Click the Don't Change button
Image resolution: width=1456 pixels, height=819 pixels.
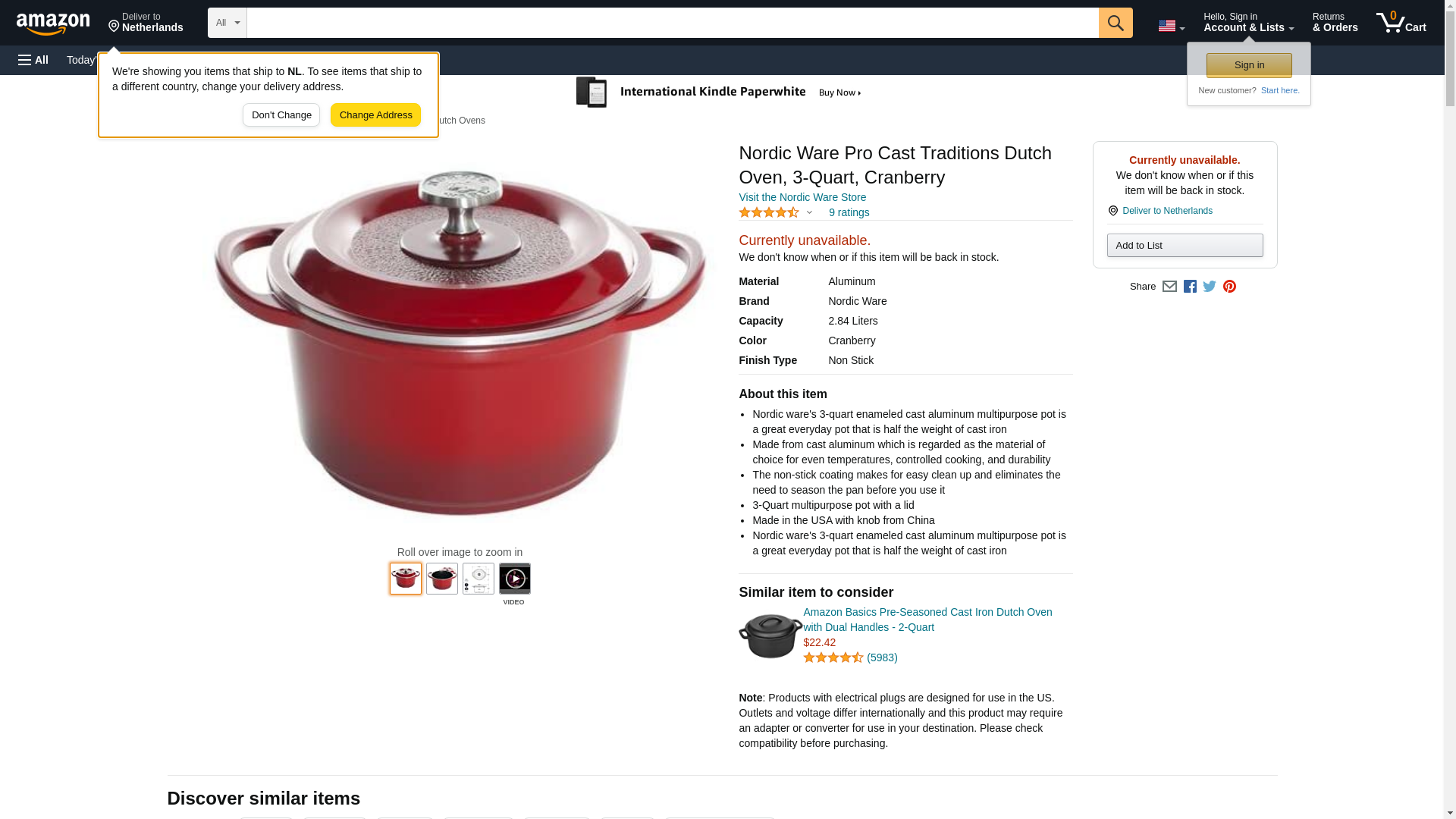(281, 115)
